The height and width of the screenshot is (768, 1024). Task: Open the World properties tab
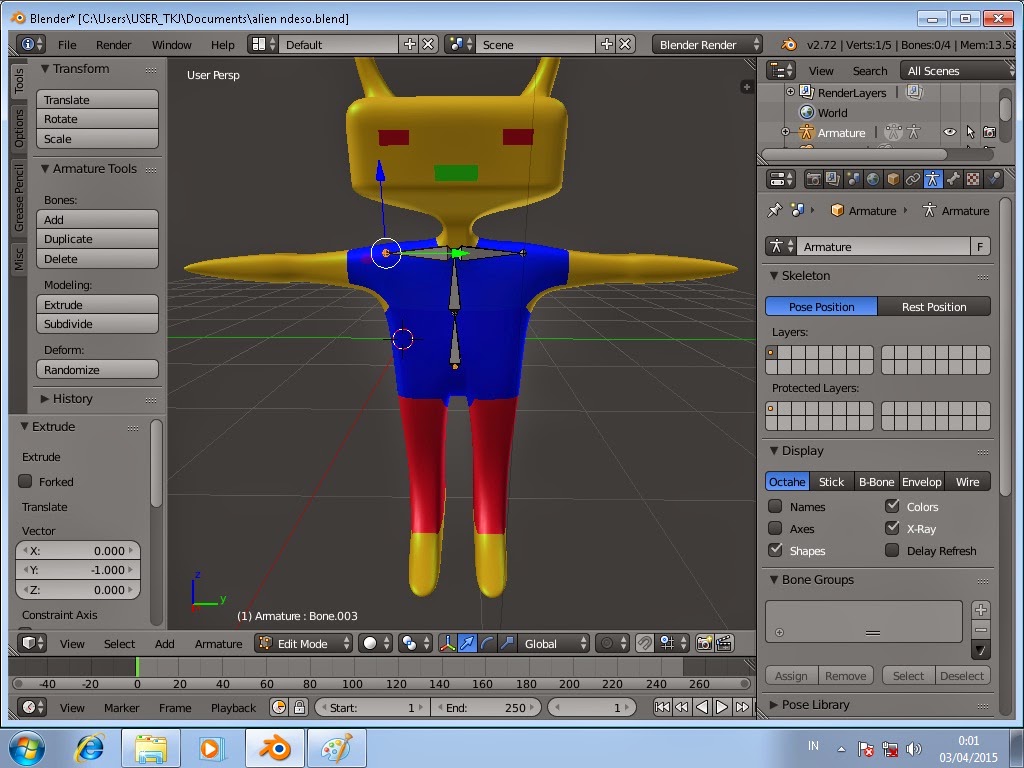click(873, 179)
